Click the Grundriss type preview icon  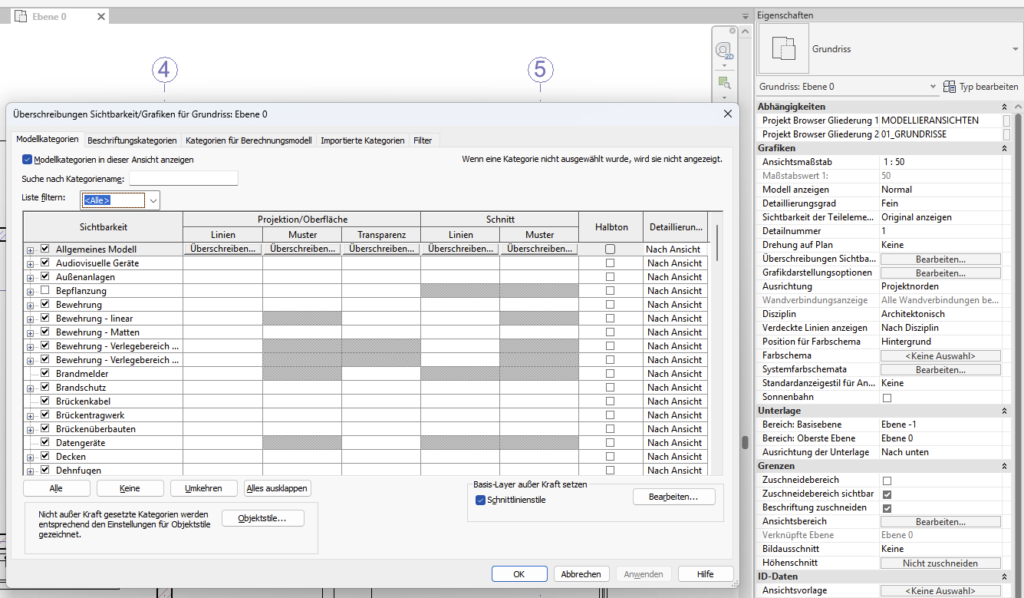[x=783, y=47]
